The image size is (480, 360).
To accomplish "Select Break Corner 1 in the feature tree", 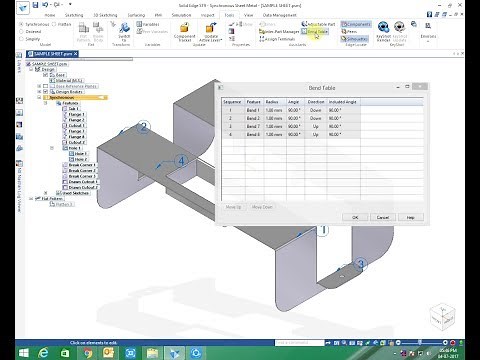I will pos(82,165).
